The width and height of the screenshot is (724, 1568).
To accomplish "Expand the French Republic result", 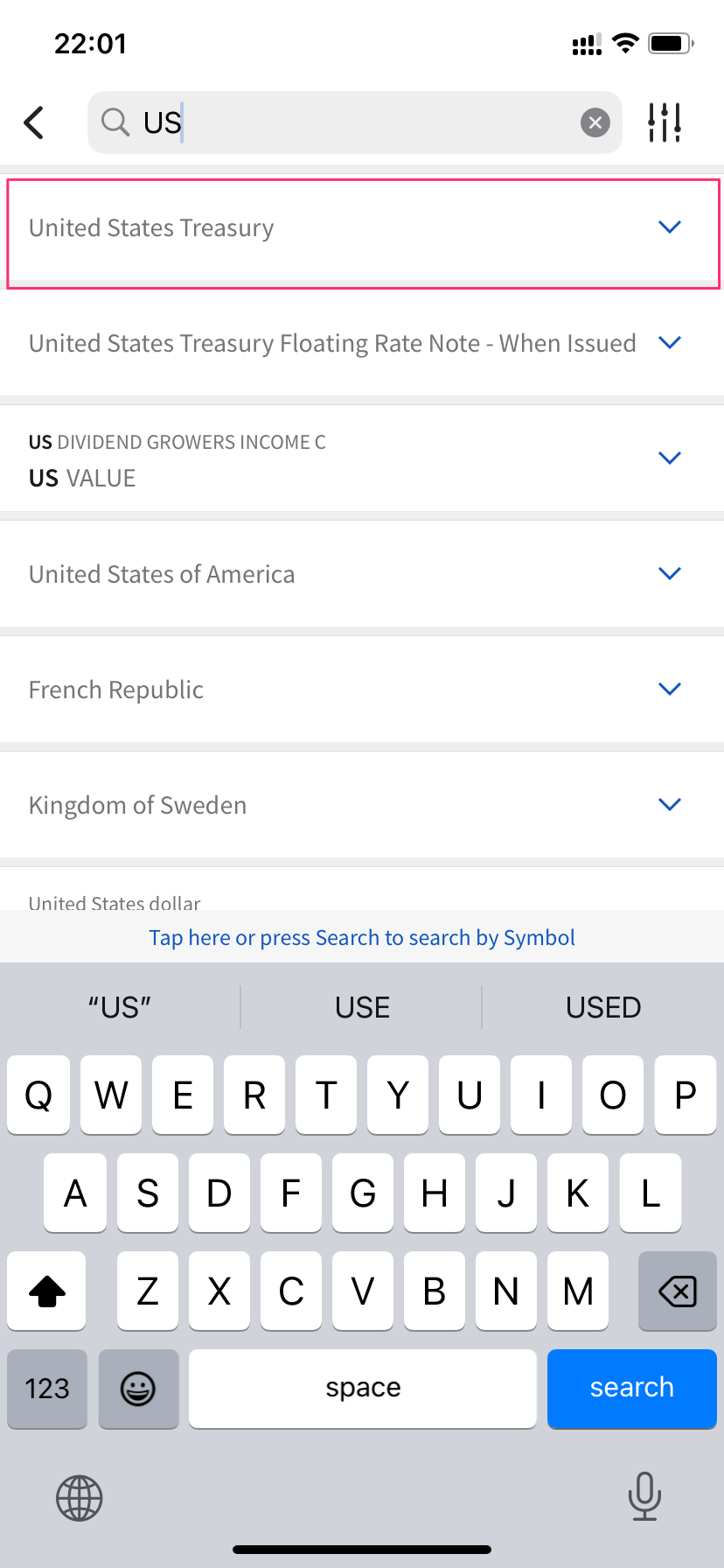I will [670, 689].
